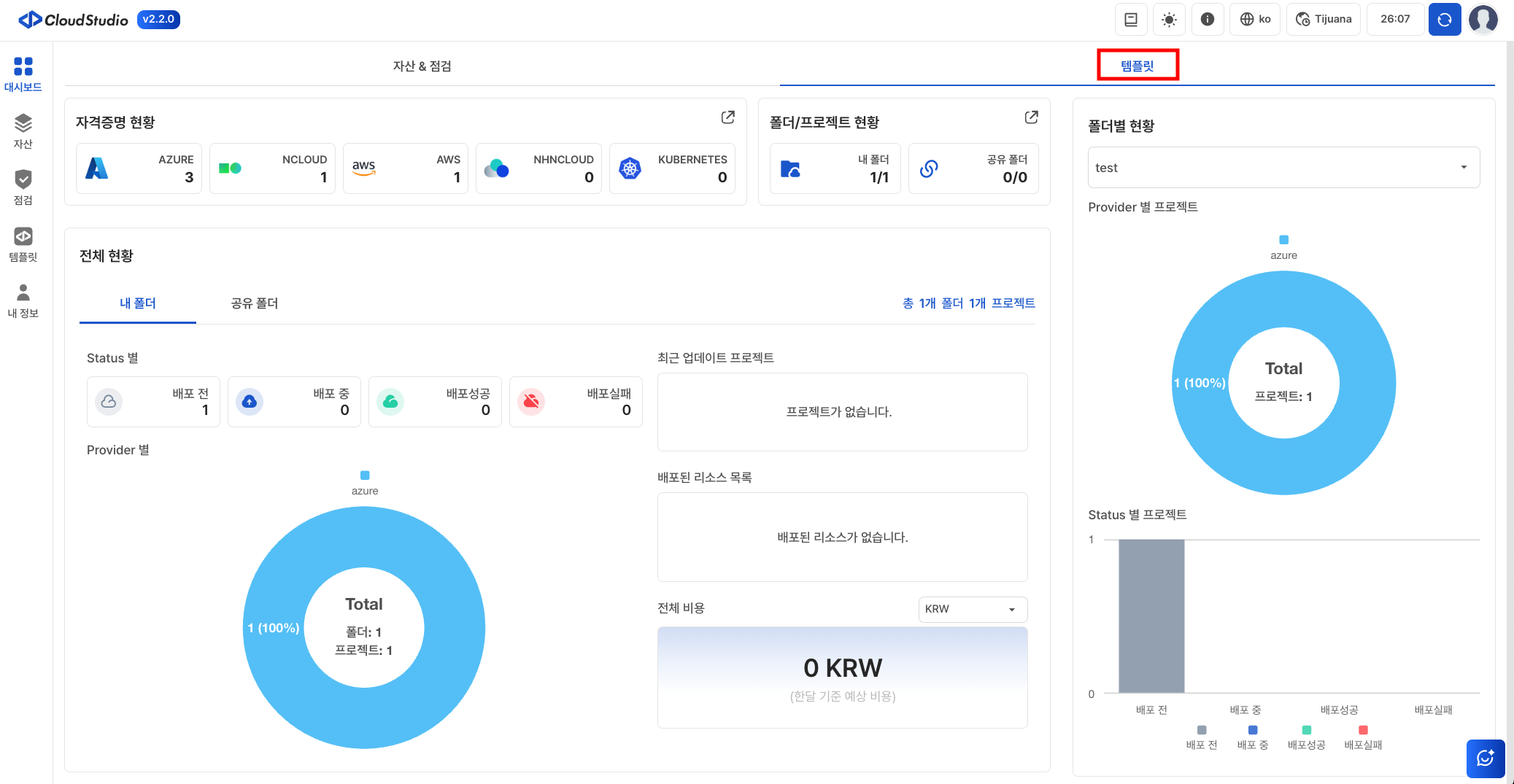
Task: Open the documentation book icon
Action: (1130, 20)
